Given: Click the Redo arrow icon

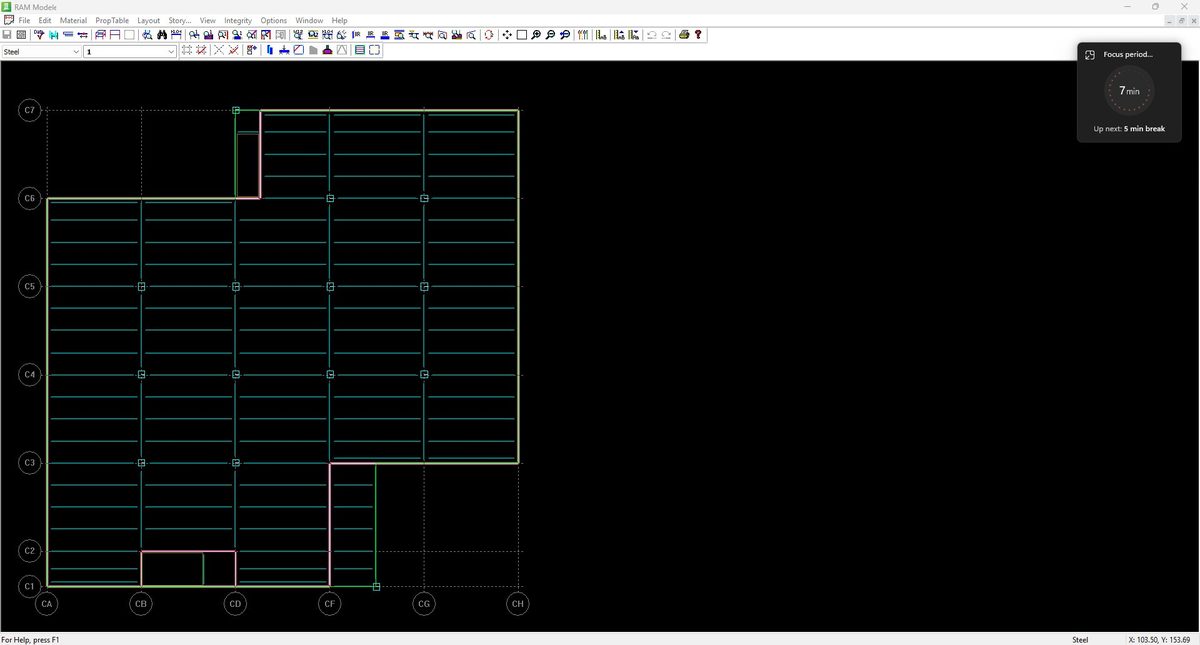Looking at the screenshot, I should (666, 33).
